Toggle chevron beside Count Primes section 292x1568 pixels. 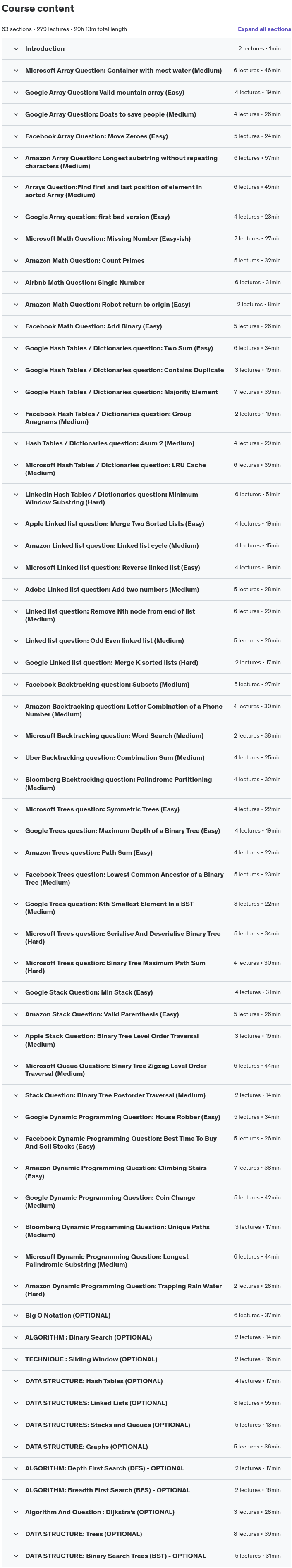(16, 261)
